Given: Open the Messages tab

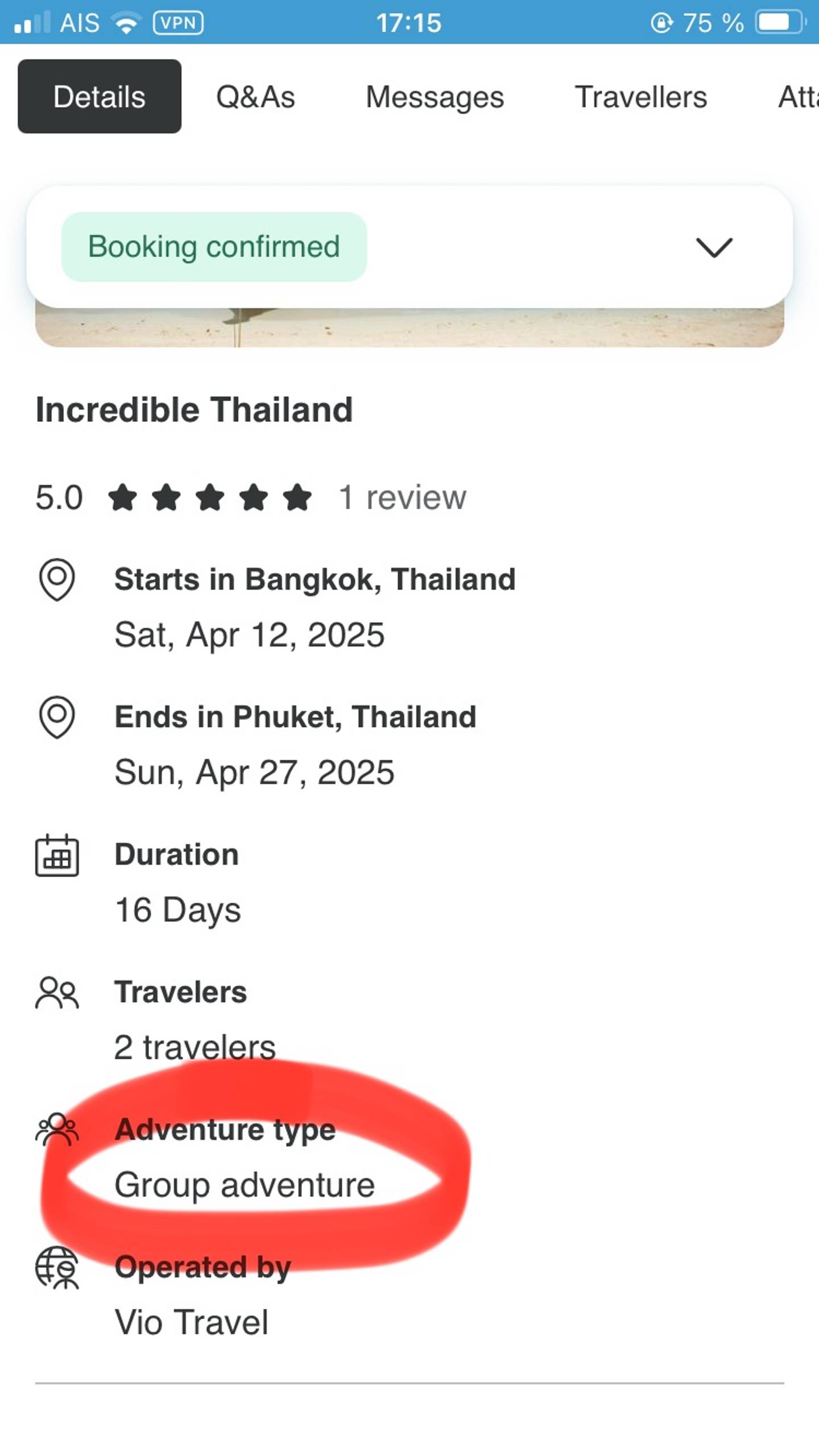Looking at the screenshot, I should 435,97.
